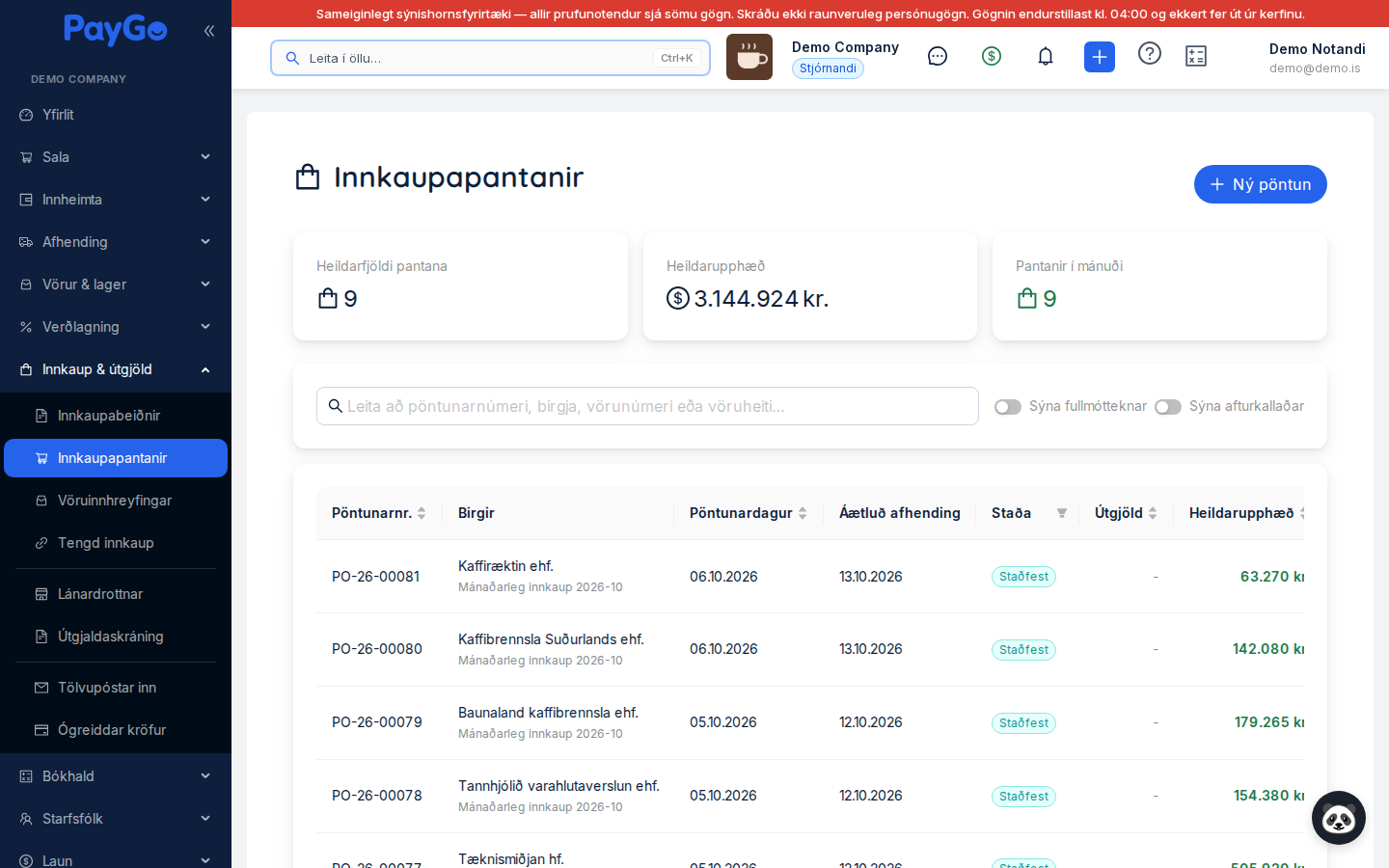This screenshot has width=1389, height=868.
Task: Expand the Sala sidebar section
Action: [116, 157]
